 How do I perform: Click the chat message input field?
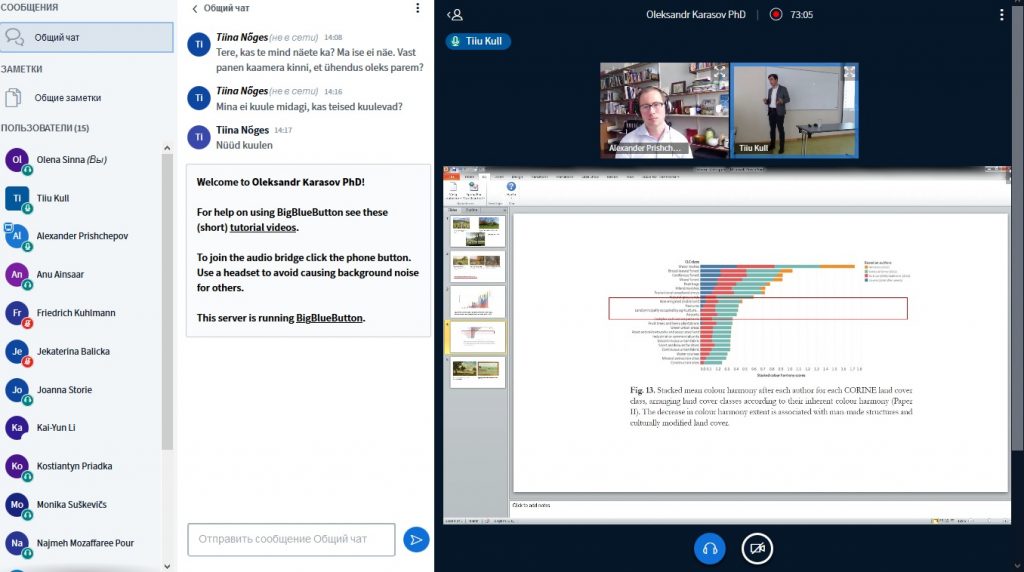[x=291, y=540]
